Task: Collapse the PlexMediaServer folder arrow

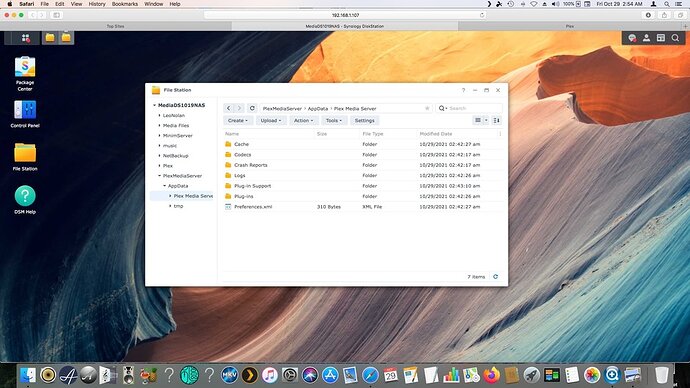Action: tap(160, 176)
